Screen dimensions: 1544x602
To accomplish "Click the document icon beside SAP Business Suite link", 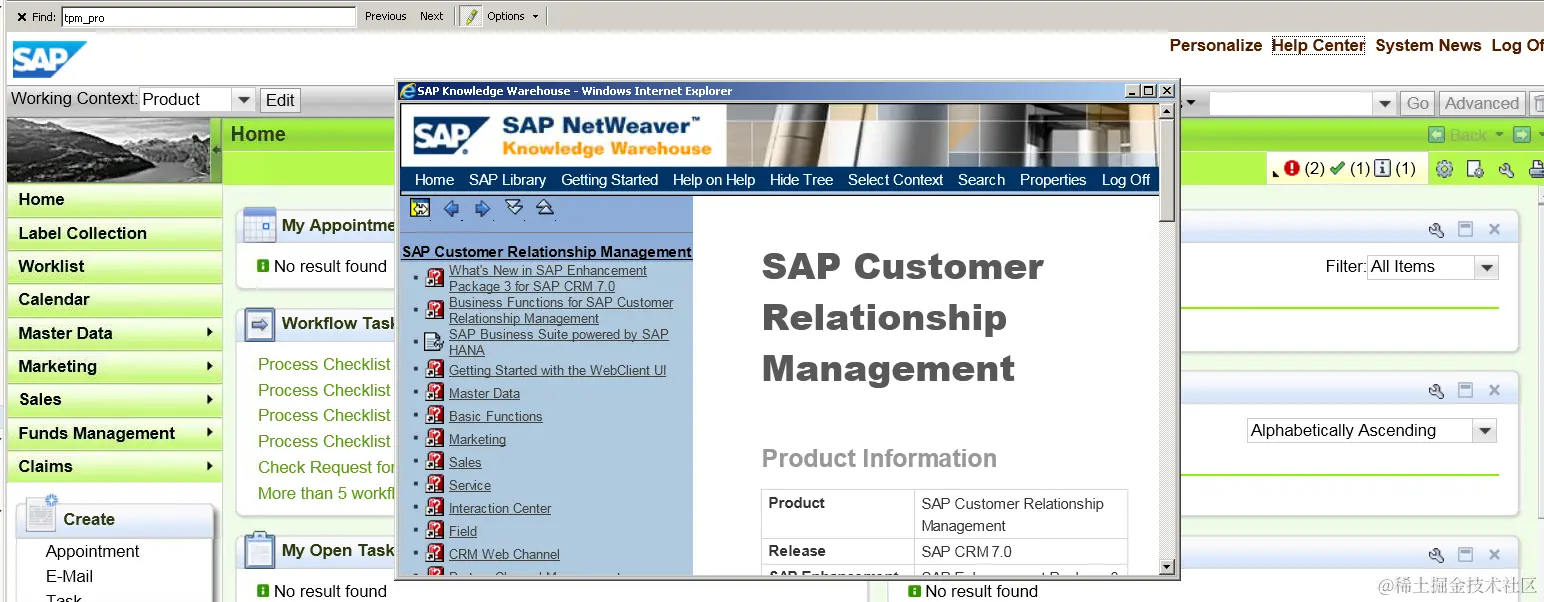I will click(434, 342).
